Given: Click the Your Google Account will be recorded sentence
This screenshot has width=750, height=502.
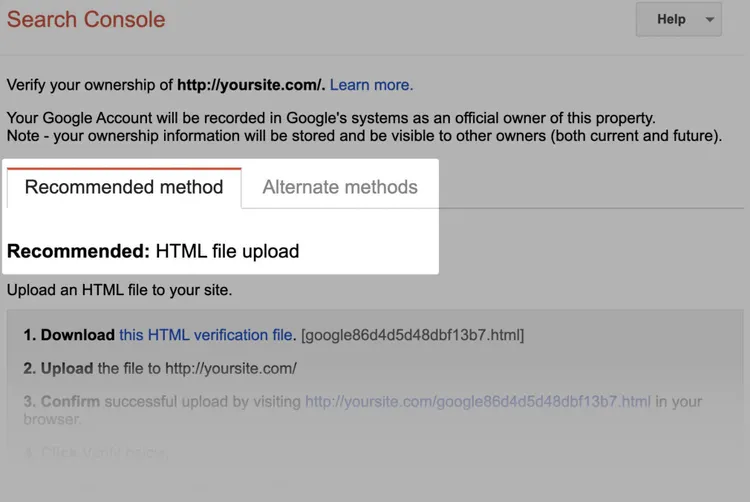Looking at the screenshot, I should coord(331,118).
